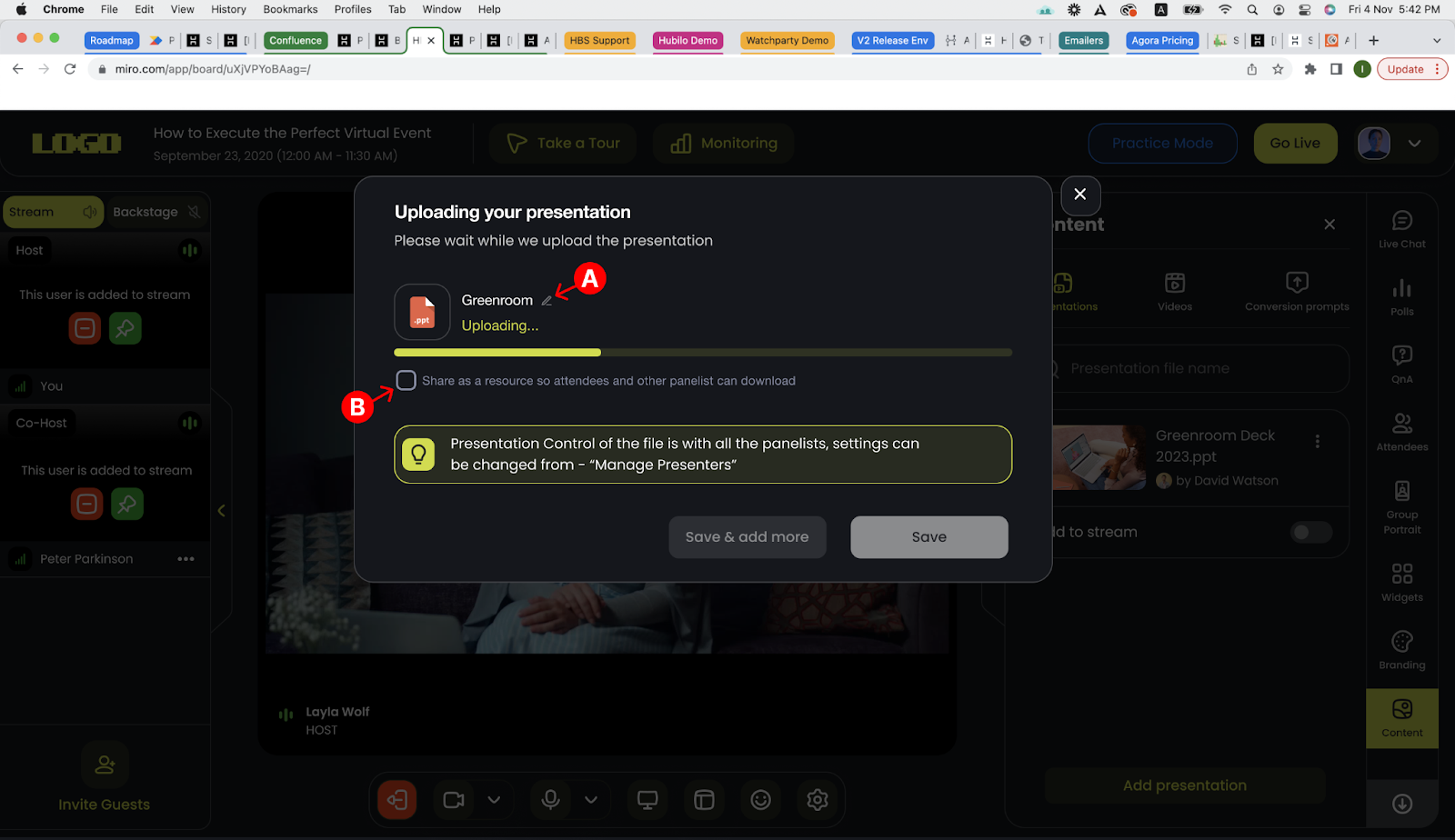This screenshot has width=1455, height=840.
Task: Open options menu for Greenroom Deck 2023.ppt
Action: point(1317,441)
